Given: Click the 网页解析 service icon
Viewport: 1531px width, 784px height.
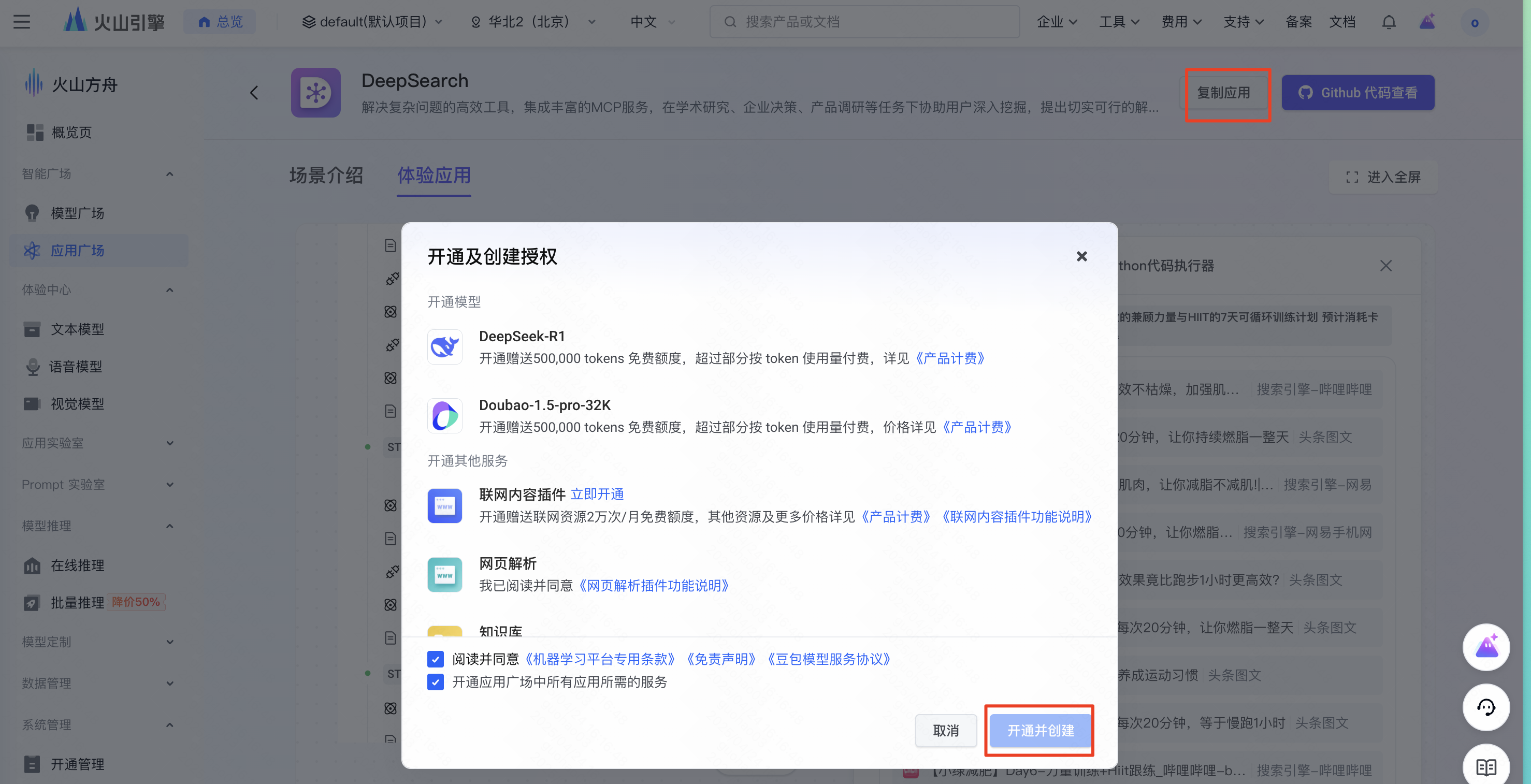Looking at the screenshot, I should point(444,574).
